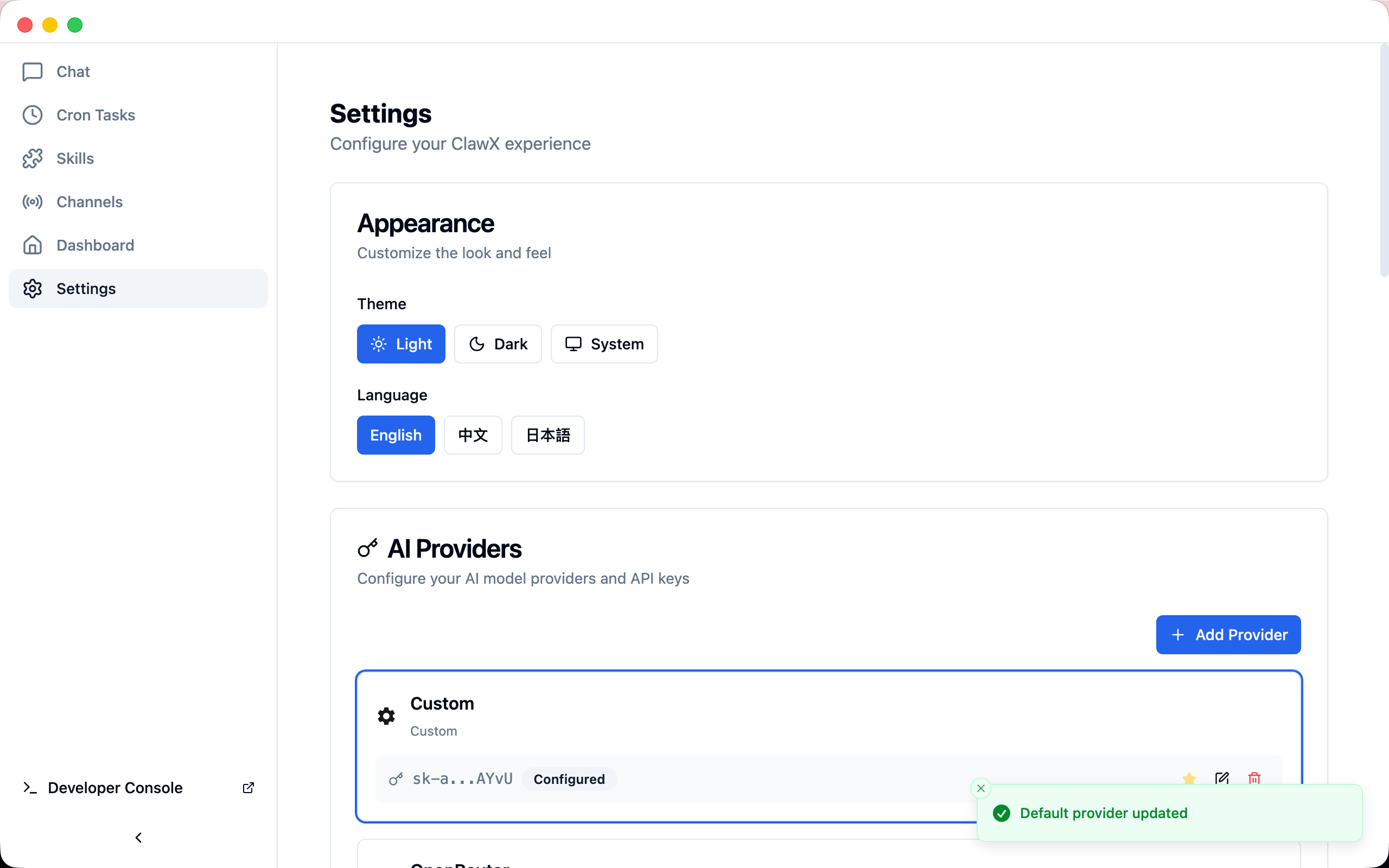The width and height of the screenshot is (1389, 868).
Task: Set language to 日本語
Action: (547, 435)
